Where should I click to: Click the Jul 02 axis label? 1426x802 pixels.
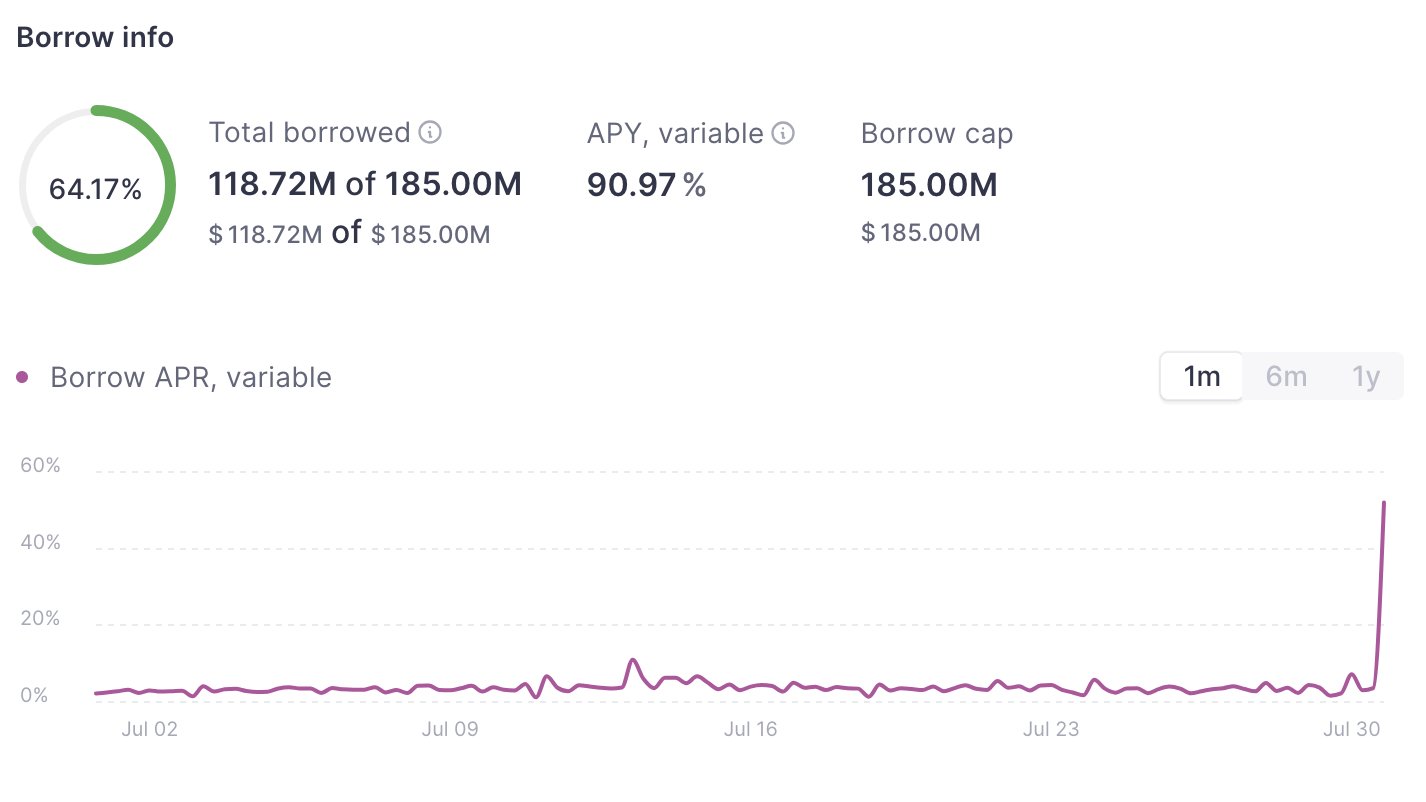[x=149, y=729]
